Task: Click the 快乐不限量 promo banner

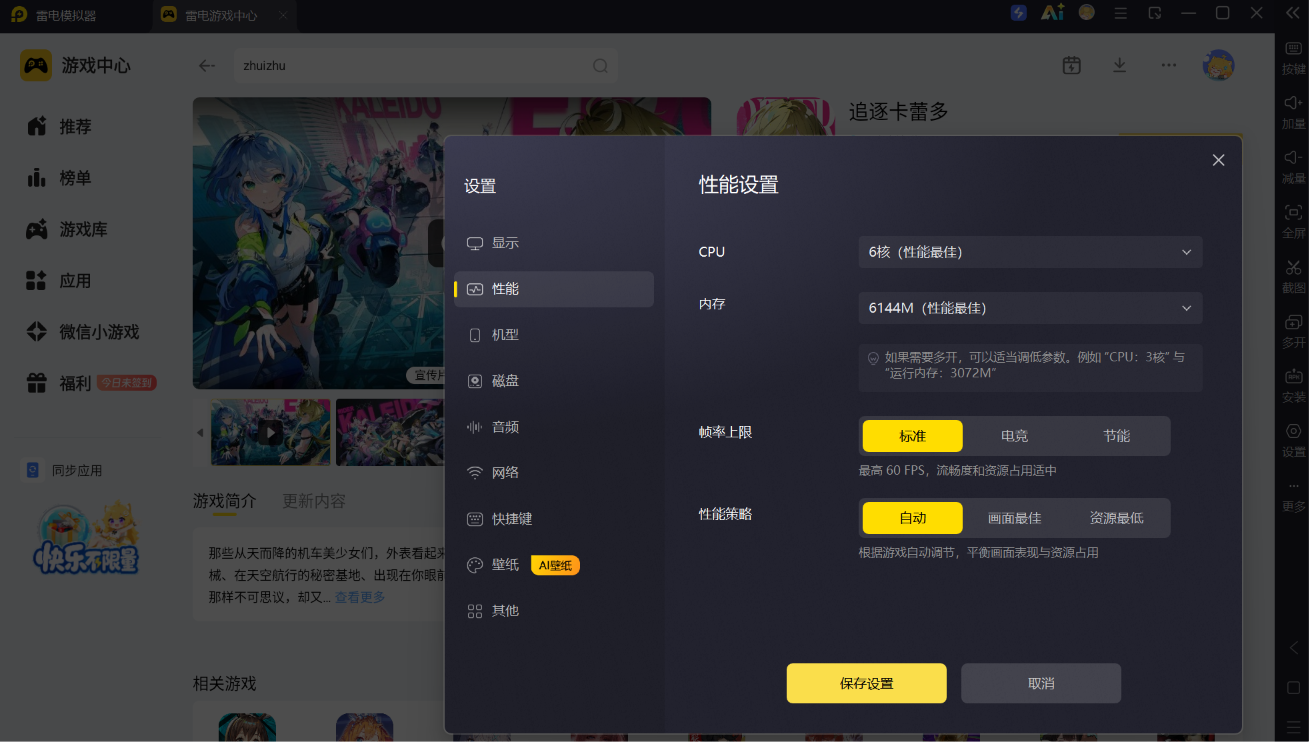Action: pyautogui.click(x=87, y=540)
